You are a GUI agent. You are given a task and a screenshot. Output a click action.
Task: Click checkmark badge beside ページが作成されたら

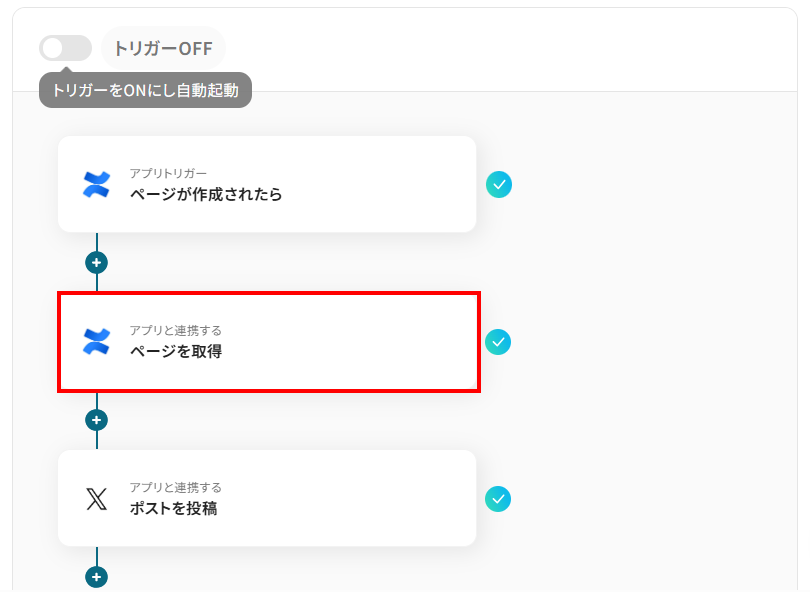tap(498, 184)
